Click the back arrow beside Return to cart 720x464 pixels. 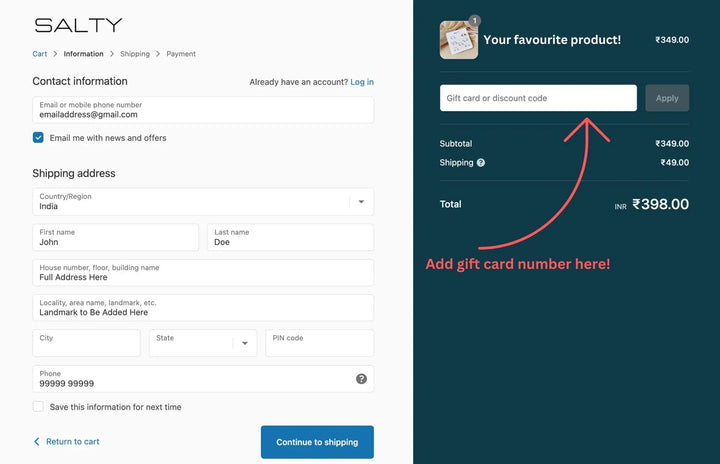[37, 441]
